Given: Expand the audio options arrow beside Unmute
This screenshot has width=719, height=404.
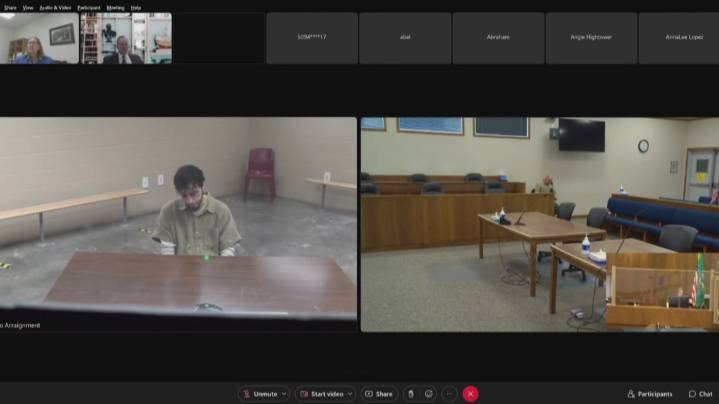Looking at the screenshot, I should click(x=285, y=394).
